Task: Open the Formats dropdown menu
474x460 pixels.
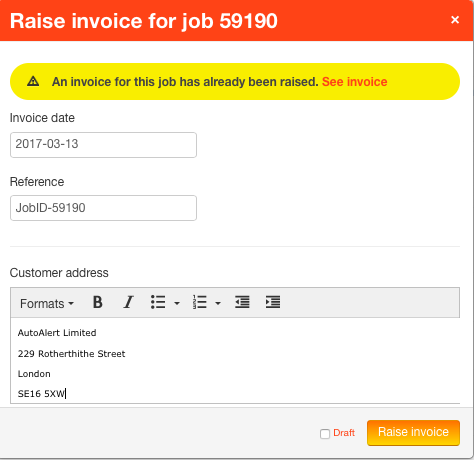Action: 47,304
